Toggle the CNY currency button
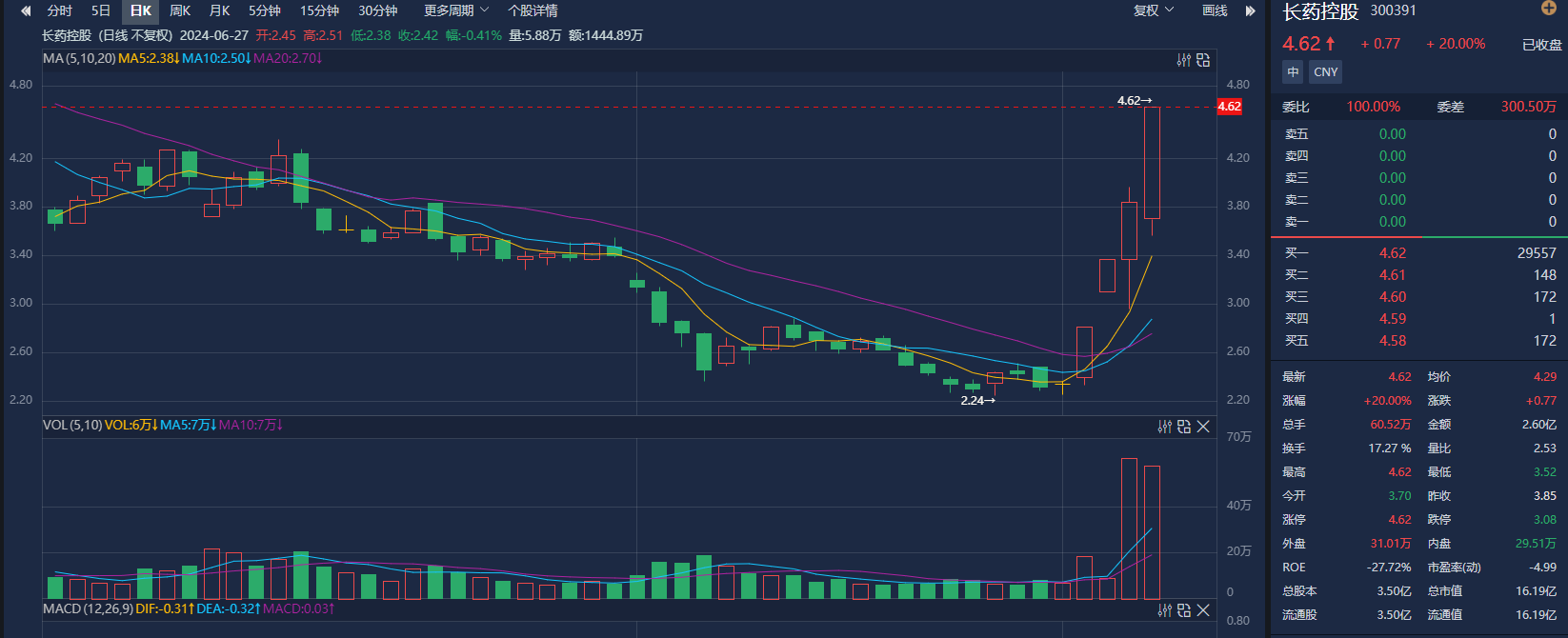This screenshot has width=1568, height=638. point(1325,72)
